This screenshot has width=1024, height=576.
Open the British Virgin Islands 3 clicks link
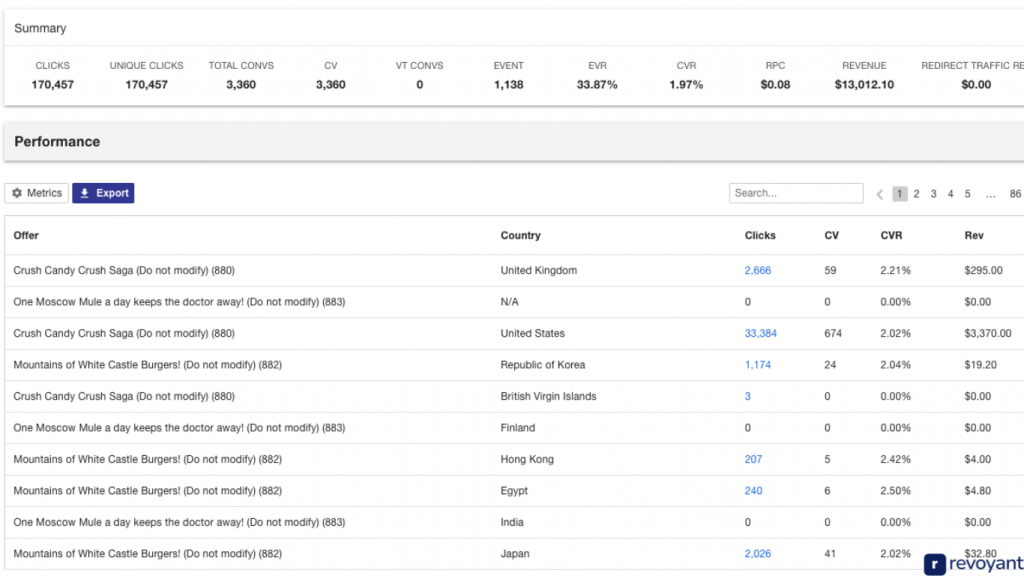coord(748,396)
